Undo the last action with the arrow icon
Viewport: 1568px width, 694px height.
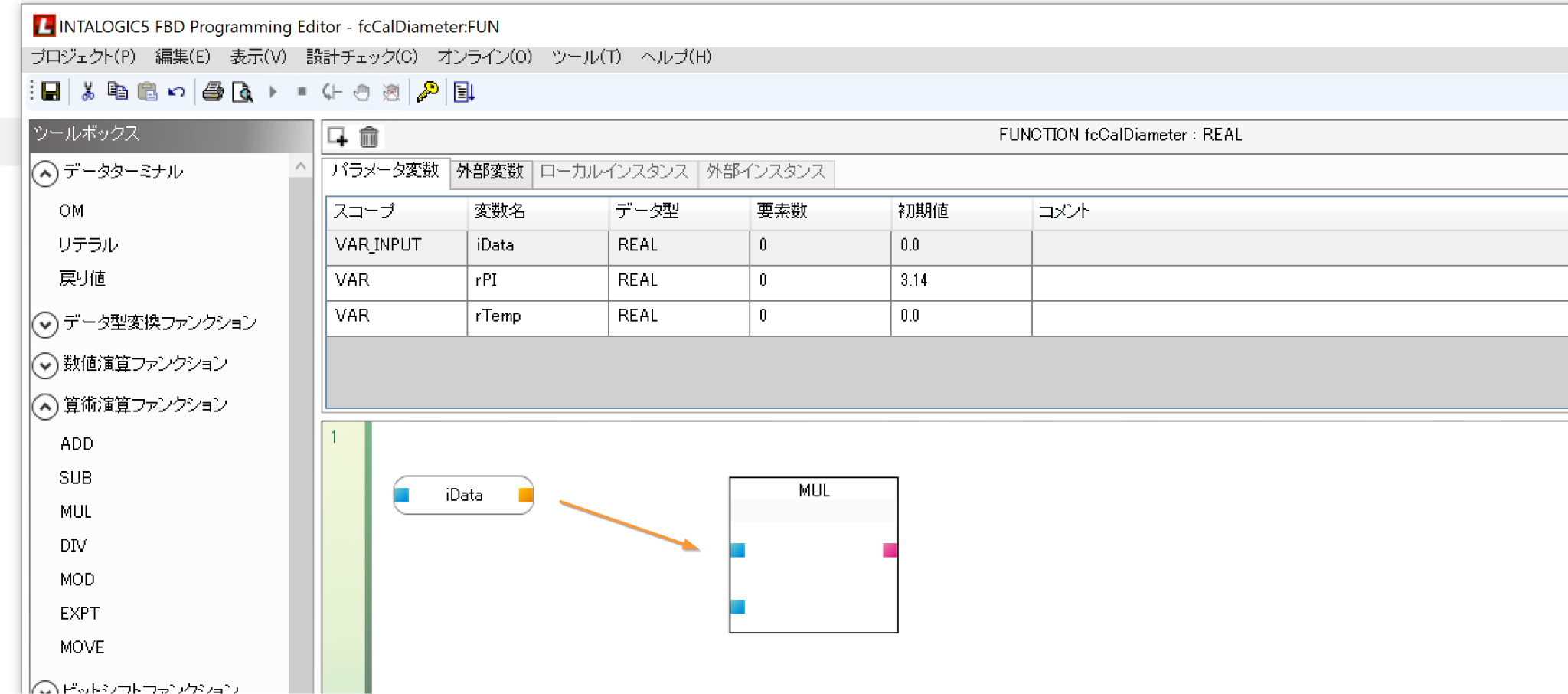pyautogui.click(x=177, y=92)
